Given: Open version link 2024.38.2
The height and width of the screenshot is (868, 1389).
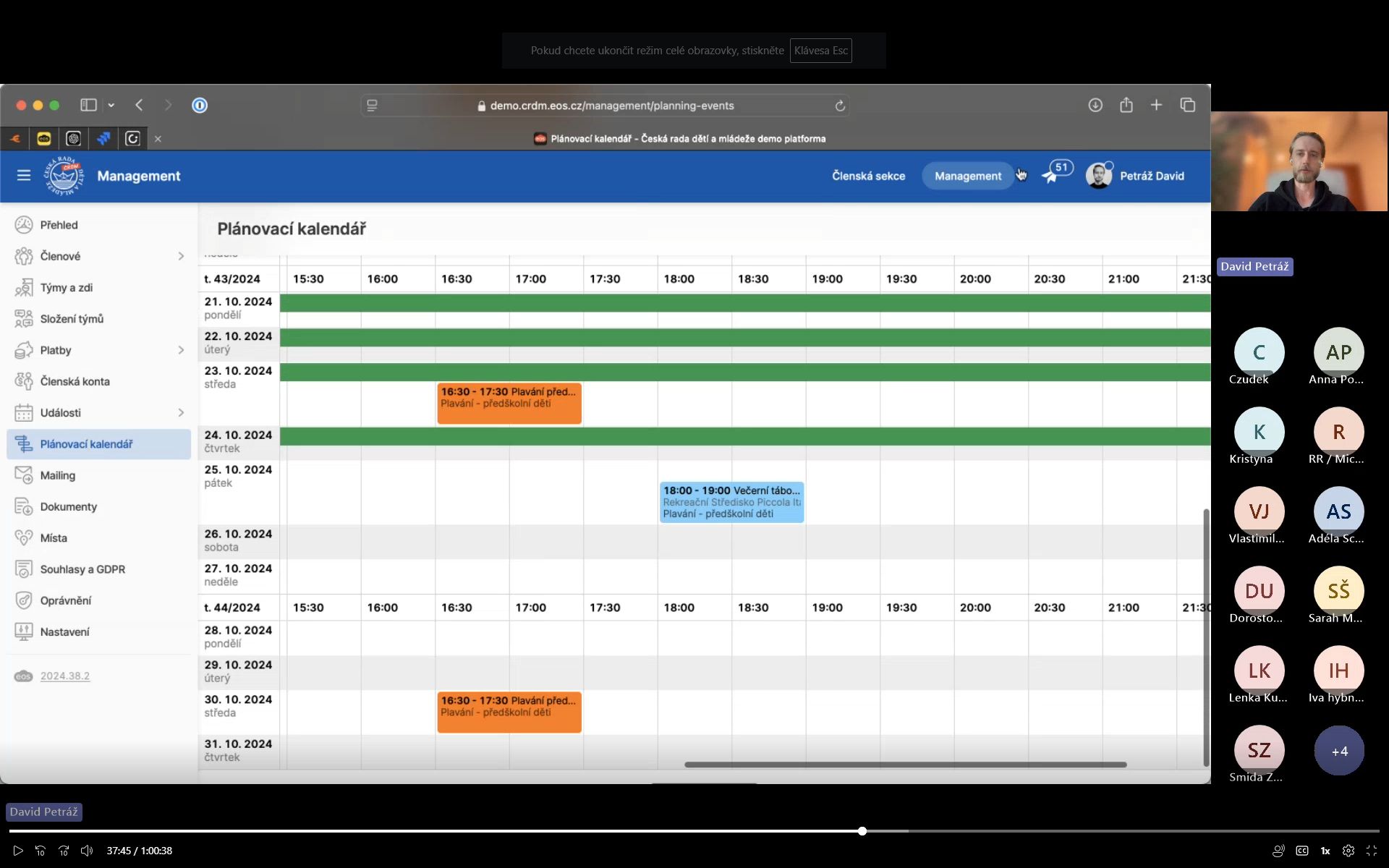Looking at the screenshot, I should (65, 676).
